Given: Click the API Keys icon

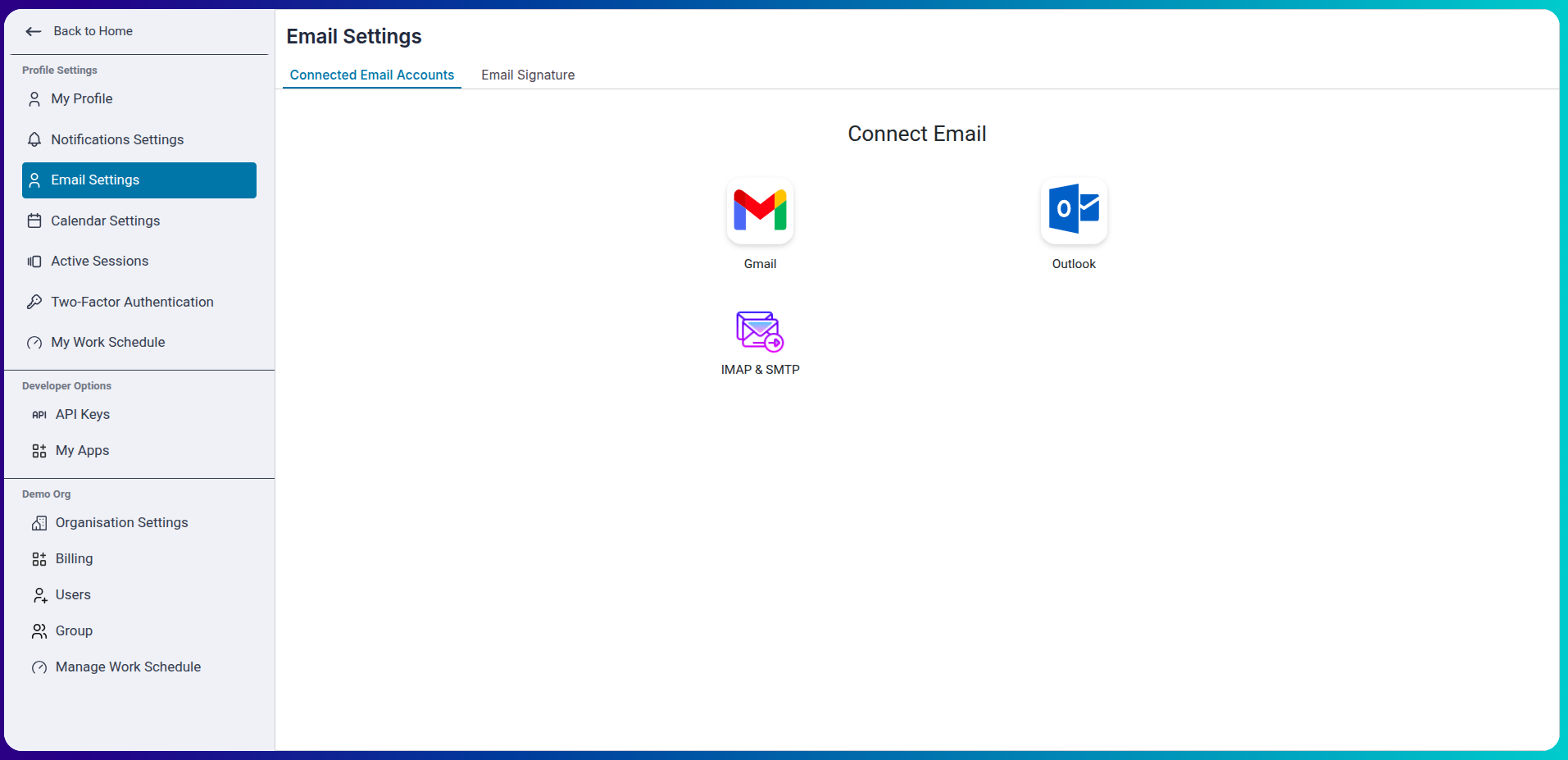Looking at the screenshot, I should [x=39, y=415].
